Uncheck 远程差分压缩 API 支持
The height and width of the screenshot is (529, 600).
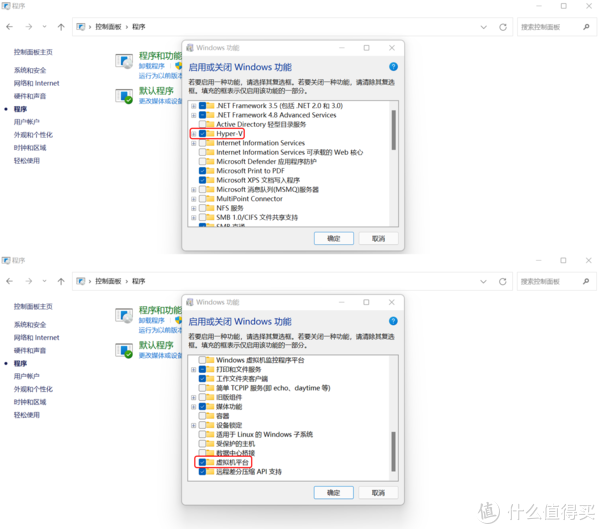point(202,472)
